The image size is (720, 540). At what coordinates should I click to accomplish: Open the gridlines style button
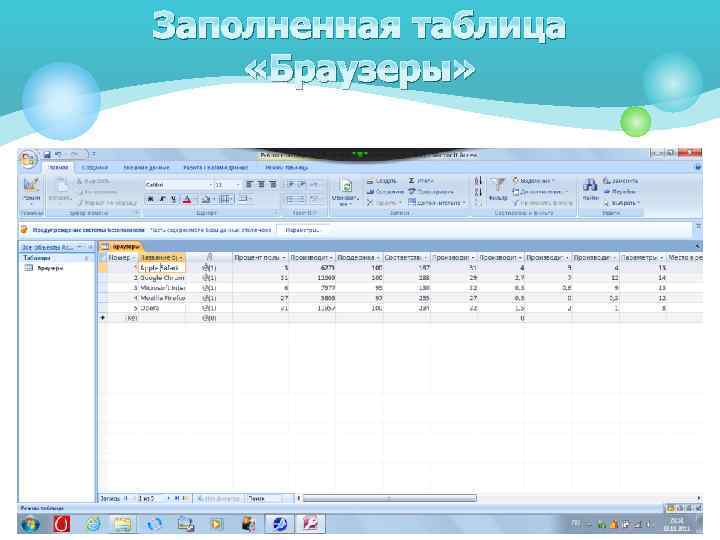coord(225,199)
